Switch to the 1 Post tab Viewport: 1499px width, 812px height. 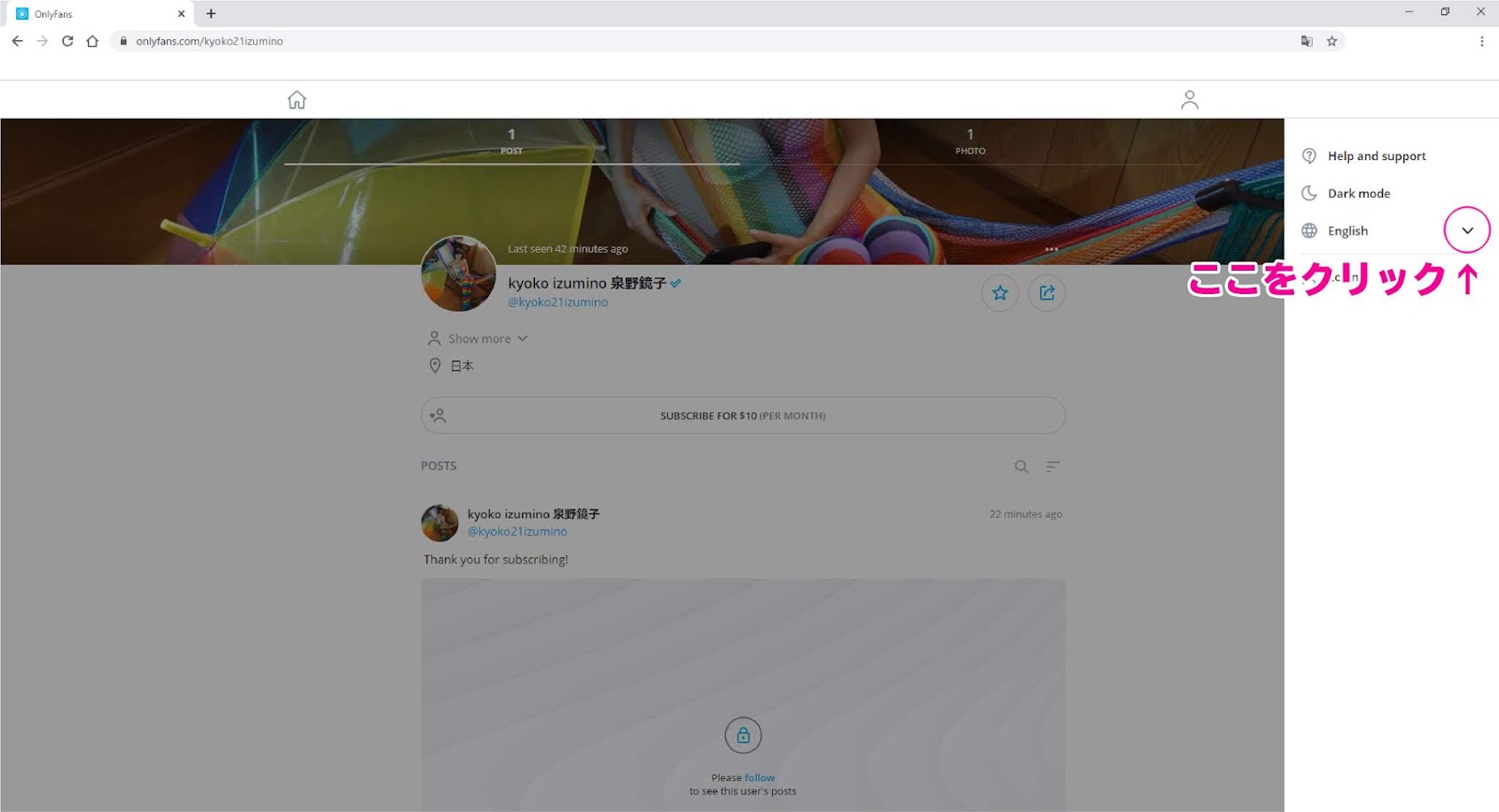(512, 141)
